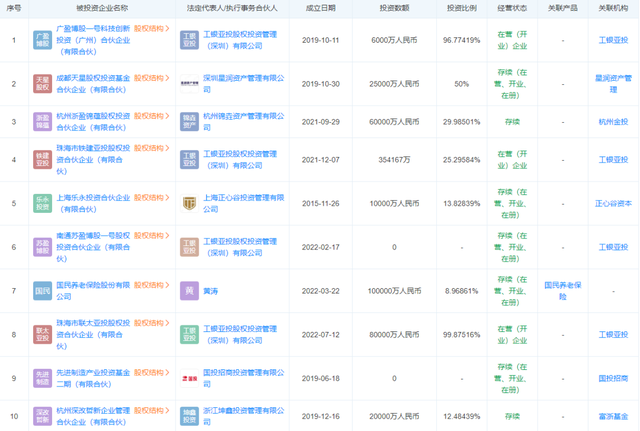Click the 投资比例 column header
This screenshot has width=640, height=431.
tap(462, 8)
